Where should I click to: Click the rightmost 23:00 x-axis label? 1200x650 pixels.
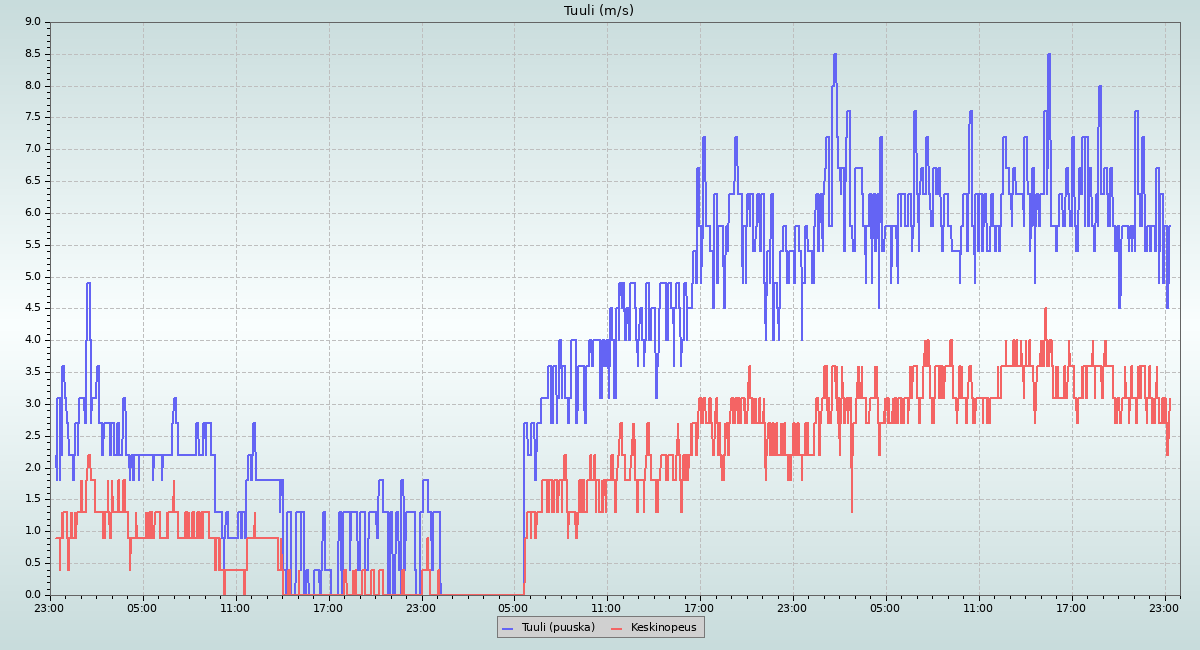click(x=1164, y=607)
